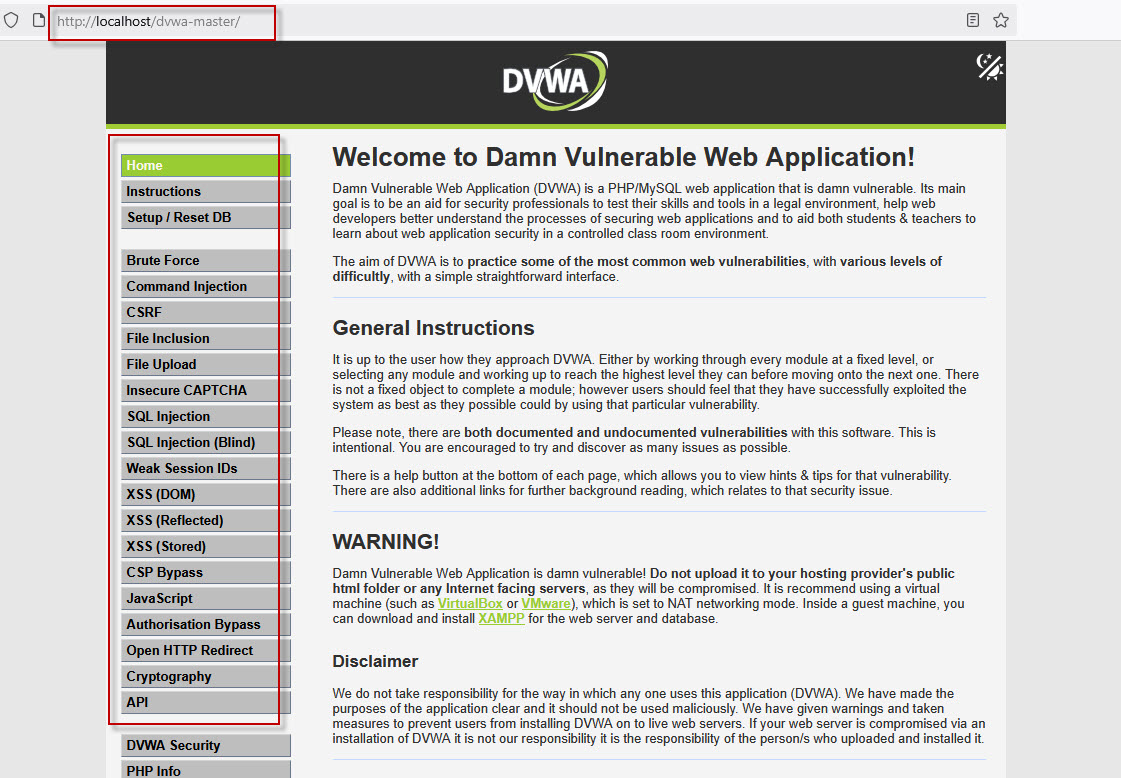Viewport: 1121px width, 778px height.
Task: Follow the VMware link
Action: coord(546,604)
